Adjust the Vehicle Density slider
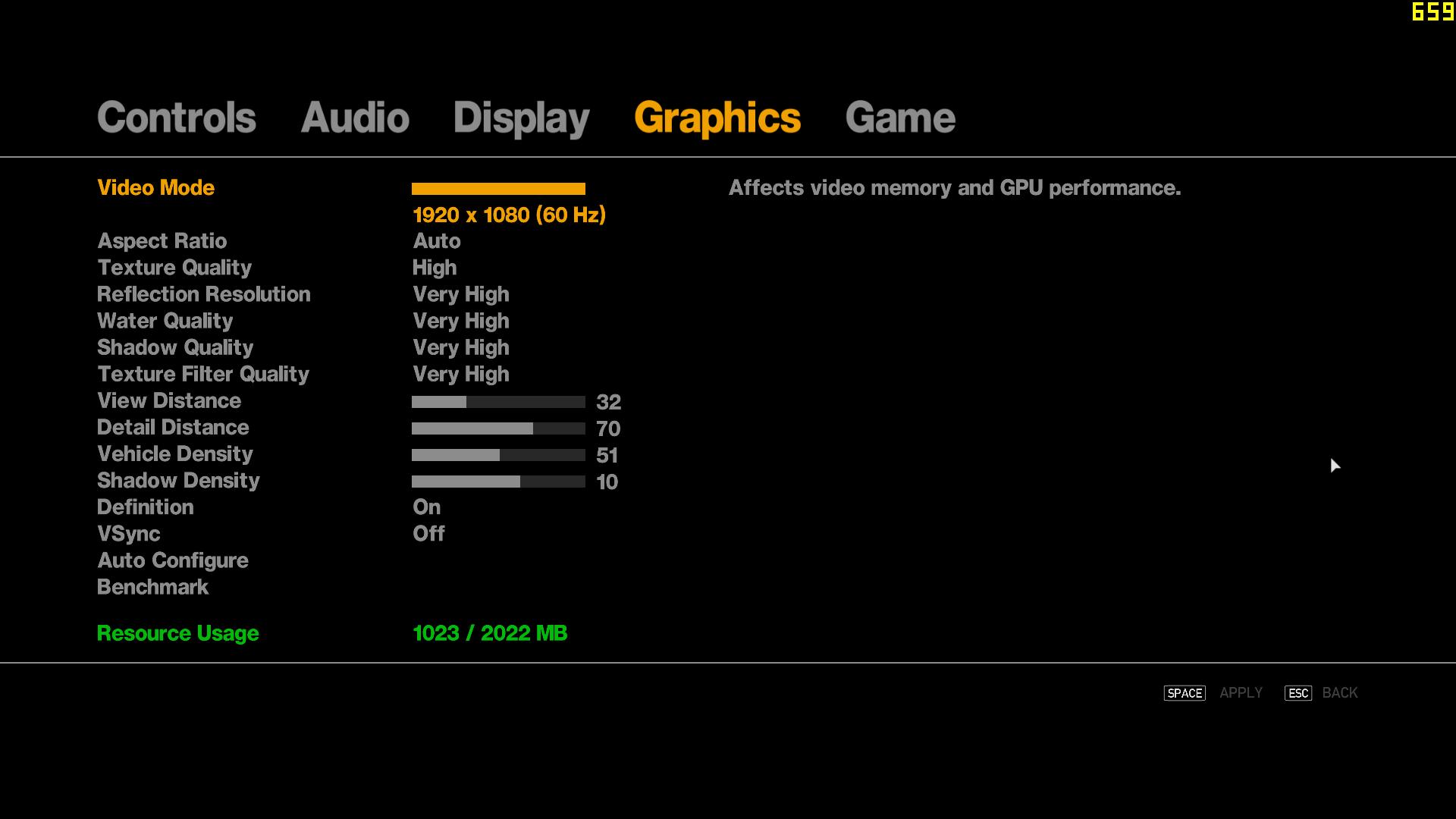Screen dimensions: 1456x819 [x=498, y=455]
